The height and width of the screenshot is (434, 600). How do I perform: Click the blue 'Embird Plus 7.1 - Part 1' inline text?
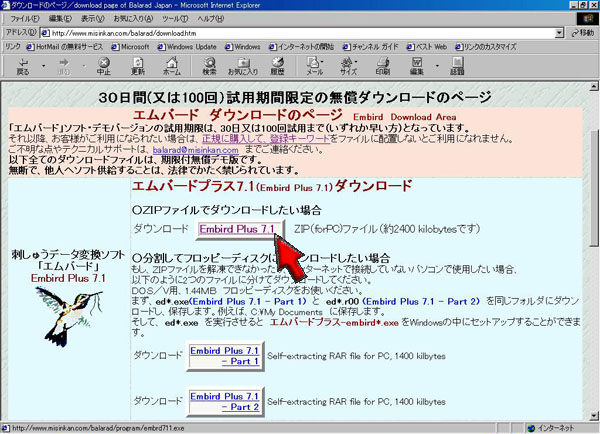(248, 302)
